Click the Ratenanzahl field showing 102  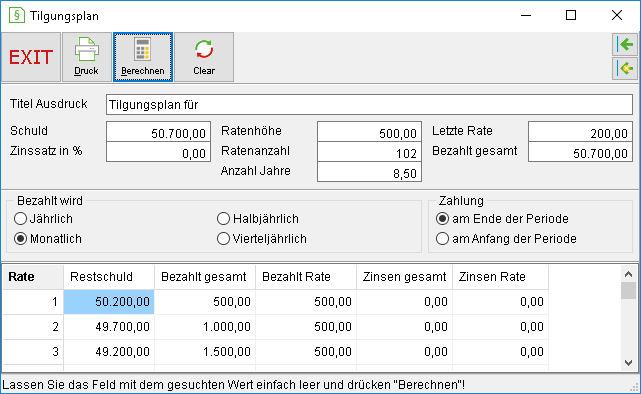(369, 152)
